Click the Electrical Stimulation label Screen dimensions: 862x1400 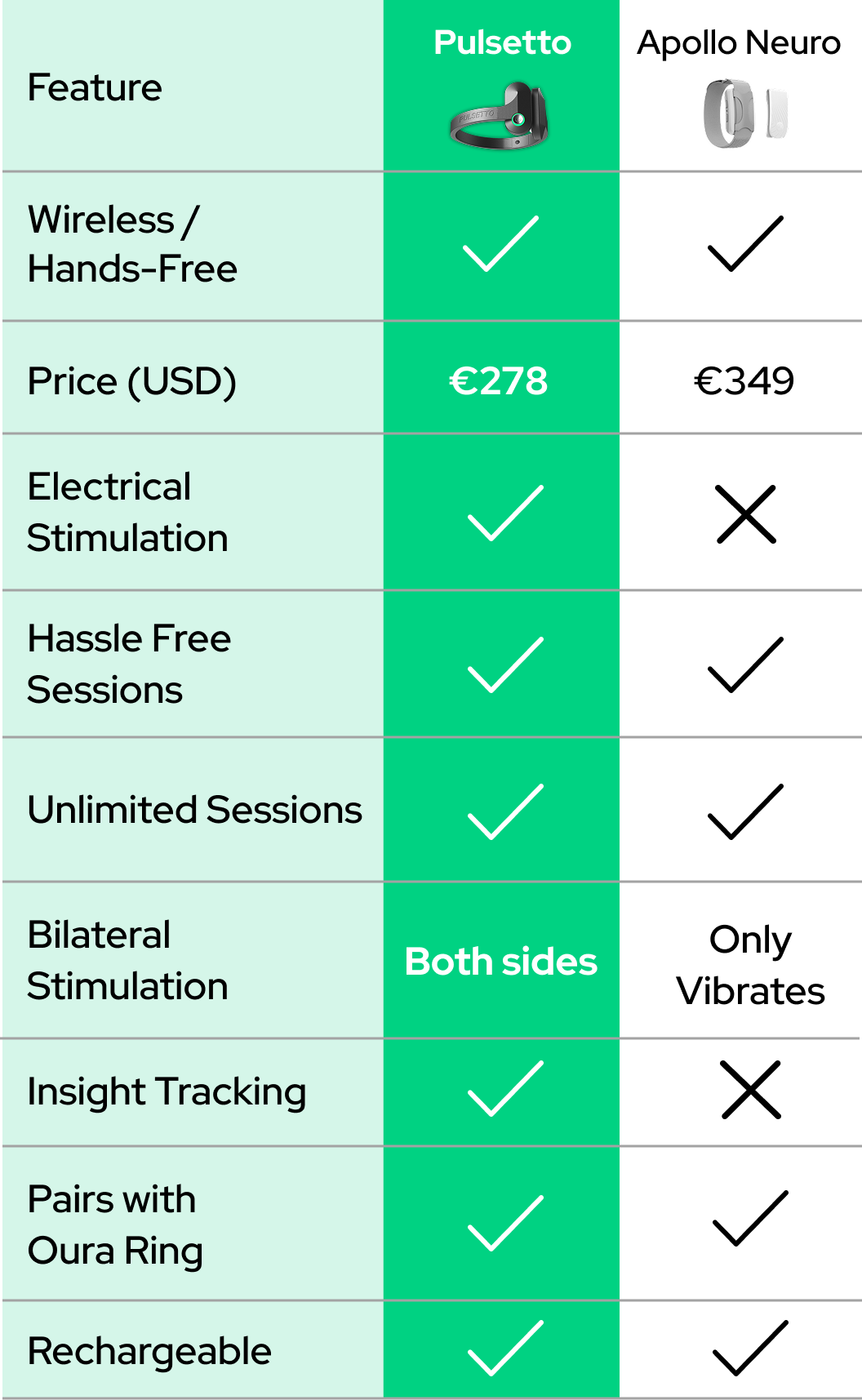[x=127, y=512]
